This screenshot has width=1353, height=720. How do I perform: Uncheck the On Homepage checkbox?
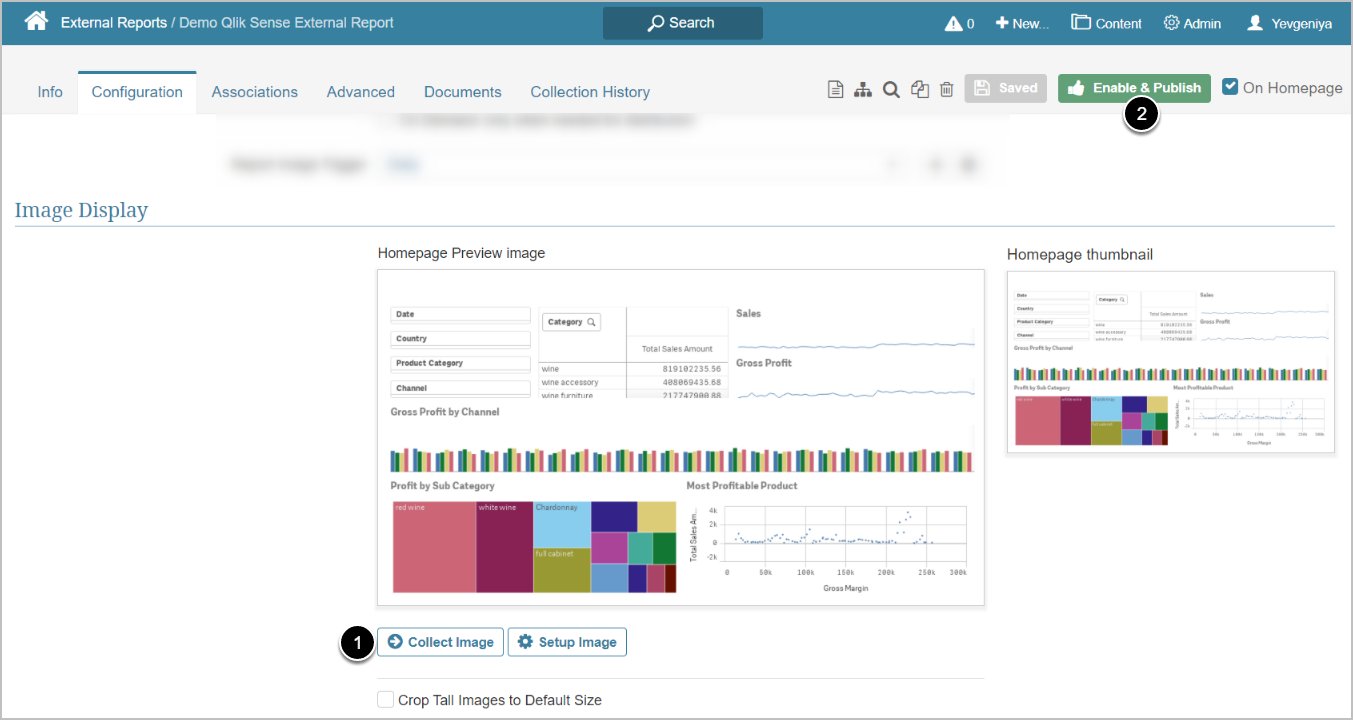(x=1230, y=87)
